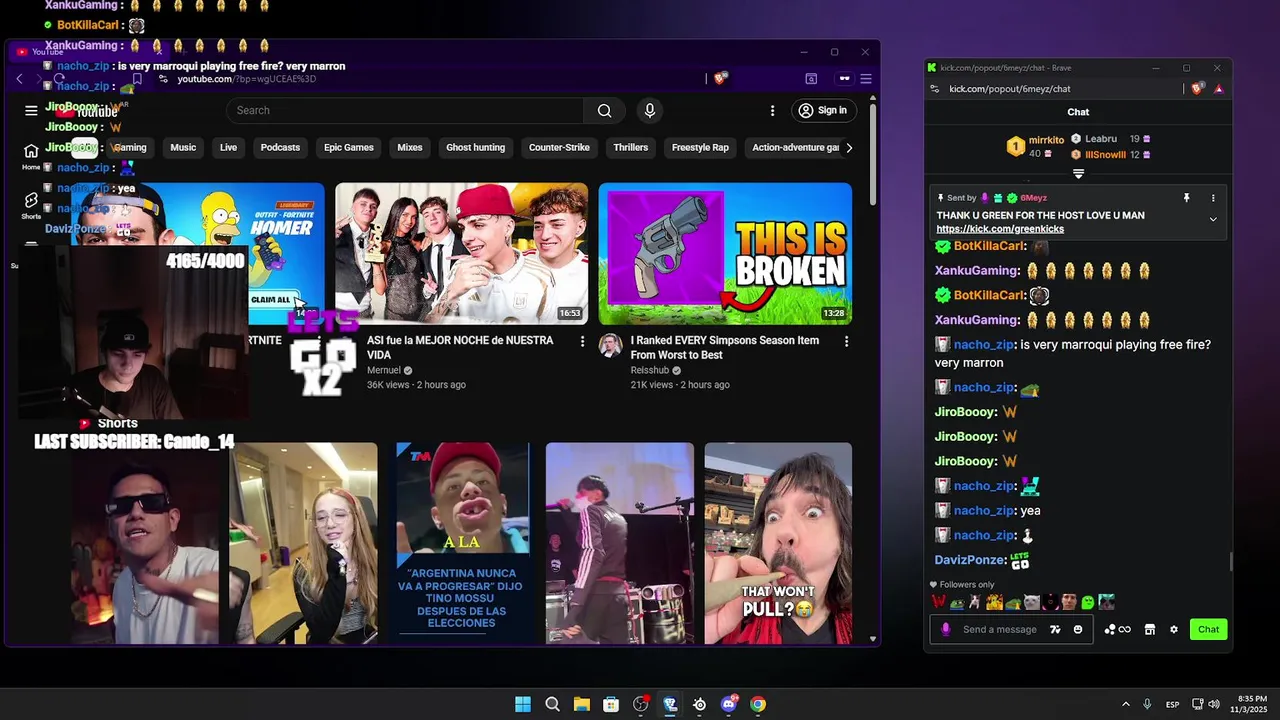Go to Shorts in YouTube sidebar
1280x720 pixels.
pyautogui.click(x=31, y=205)
